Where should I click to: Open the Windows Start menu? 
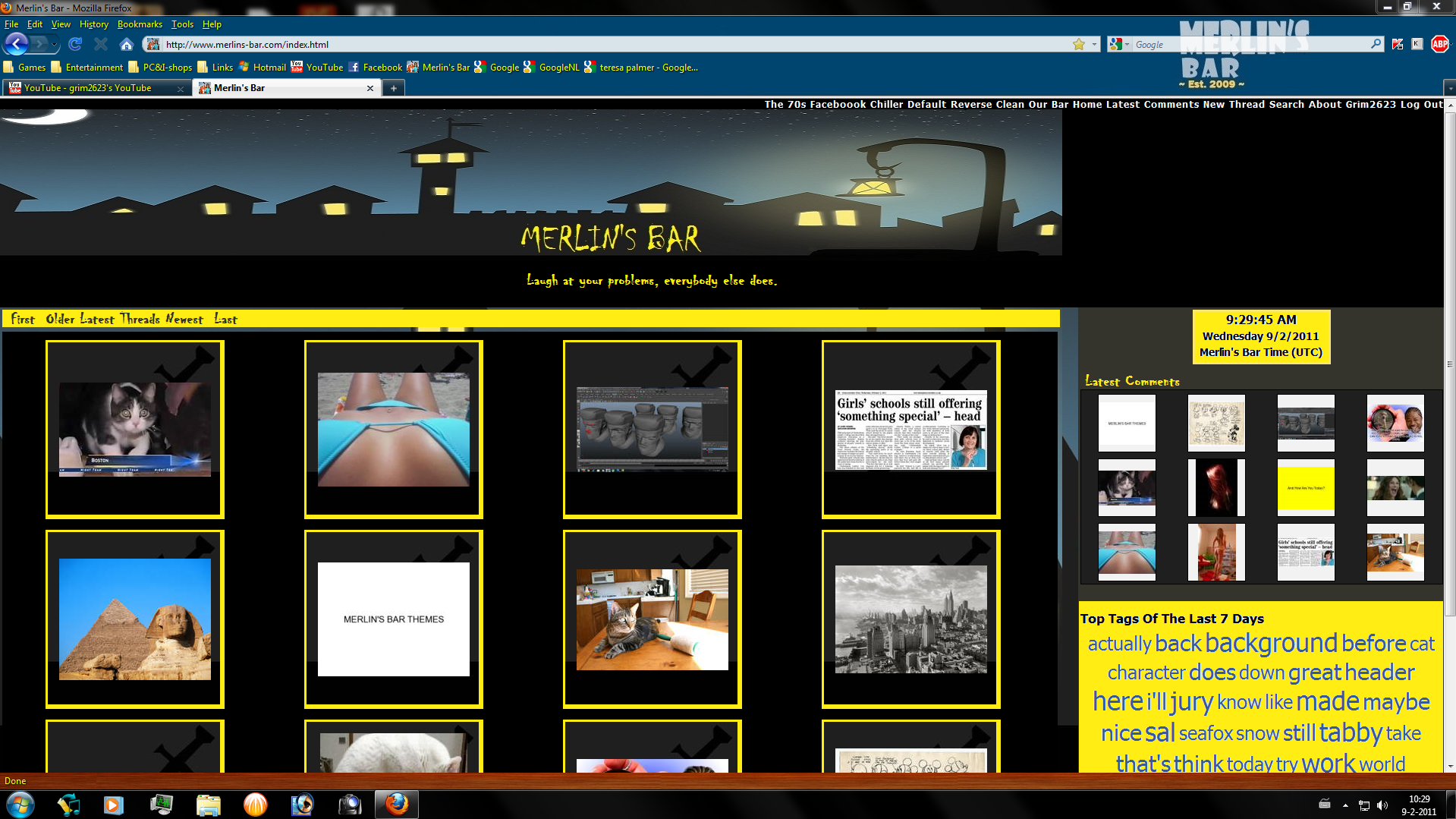click(x=20, y=804)
